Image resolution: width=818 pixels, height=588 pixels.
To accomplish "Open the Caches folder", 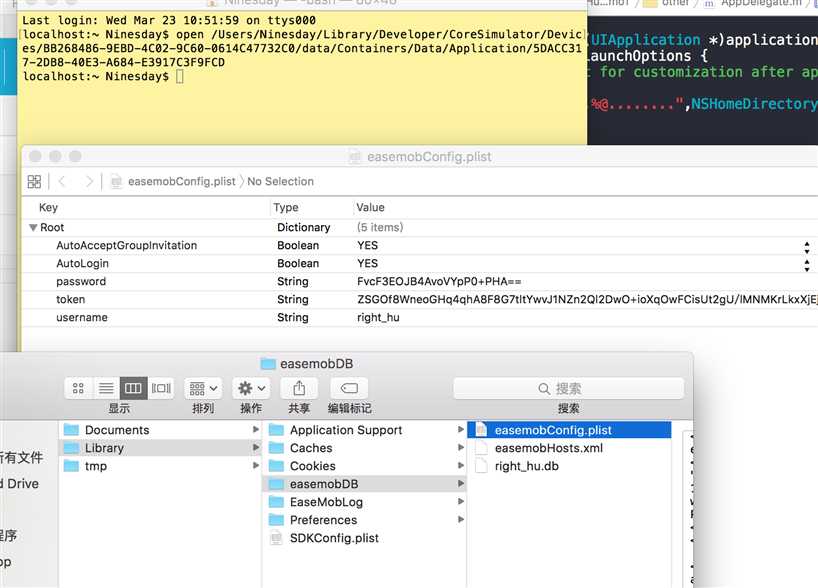I will coord(365,448).
